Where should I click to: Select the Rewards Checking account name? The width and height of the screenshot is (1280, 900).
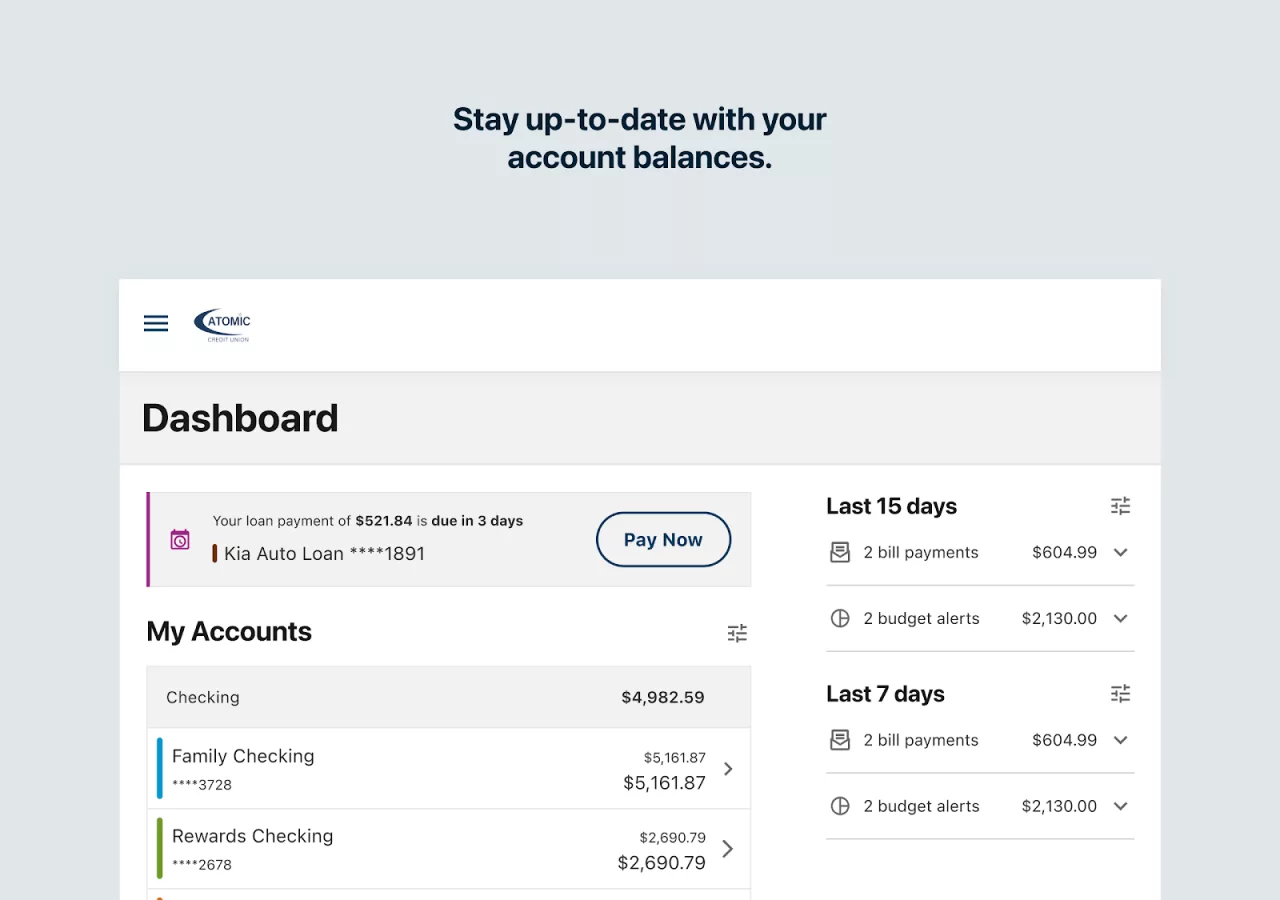(x=252, y=836)
